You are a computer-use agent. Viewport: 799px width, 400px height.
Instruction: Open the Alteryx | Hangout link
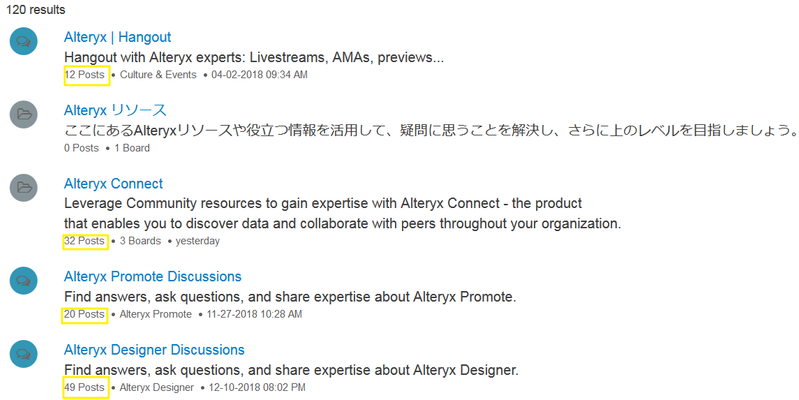pyautogui.click(x=118, y=37)
